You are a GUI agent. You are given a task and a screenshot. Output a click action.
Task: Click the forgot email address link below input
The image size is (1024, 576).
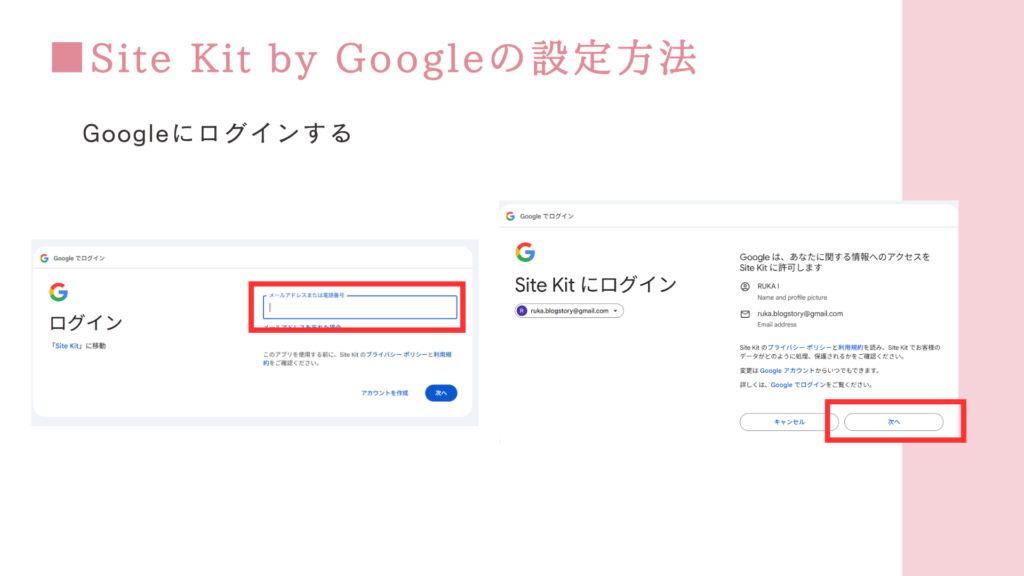click(x=302, y=327)
